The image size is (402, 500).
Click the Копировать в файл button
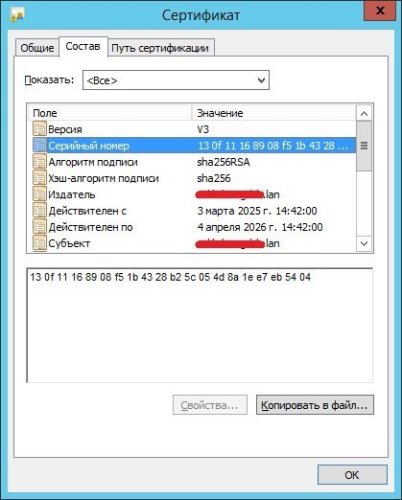click(315, 405)
